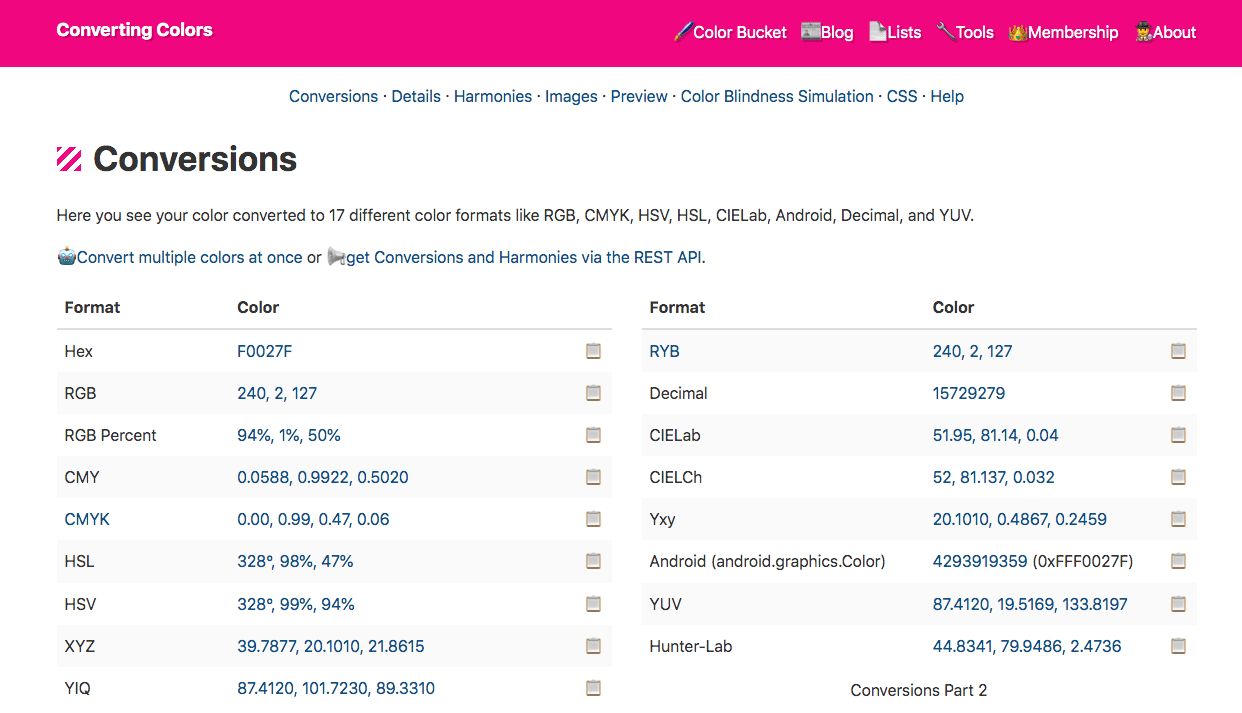Copy the XYZ value with the clipboard icon
This screenshot has width=1242, height=713.
(x=593, y=646)
